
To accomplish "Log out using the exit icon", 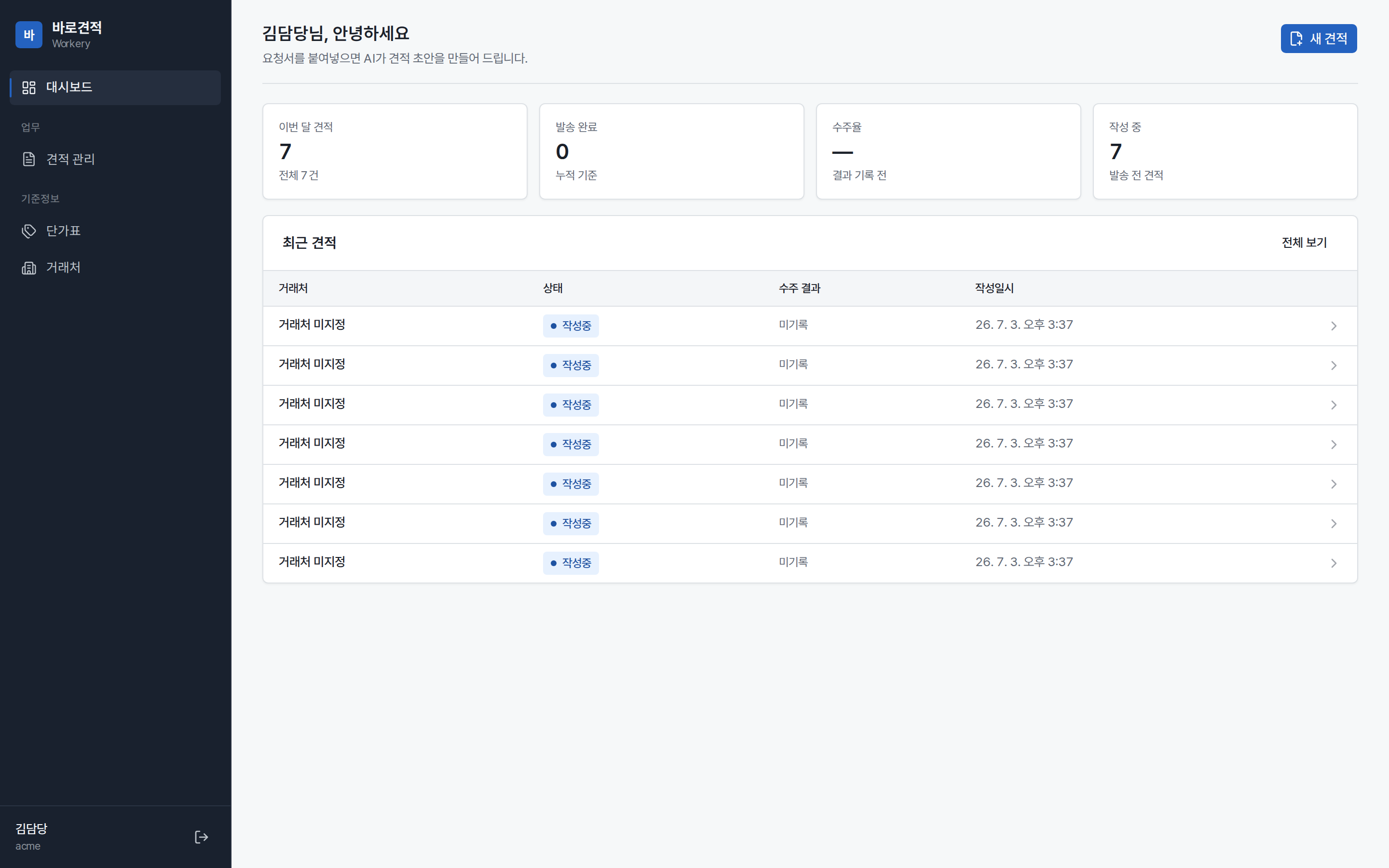I will 202,837.
